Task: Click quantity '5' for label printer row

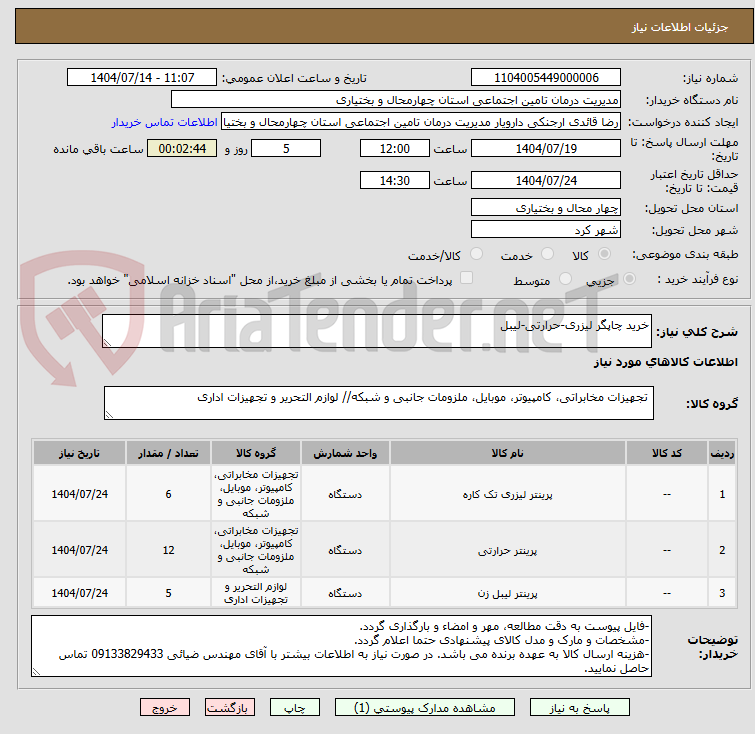Action: click(x=168, y=593)
